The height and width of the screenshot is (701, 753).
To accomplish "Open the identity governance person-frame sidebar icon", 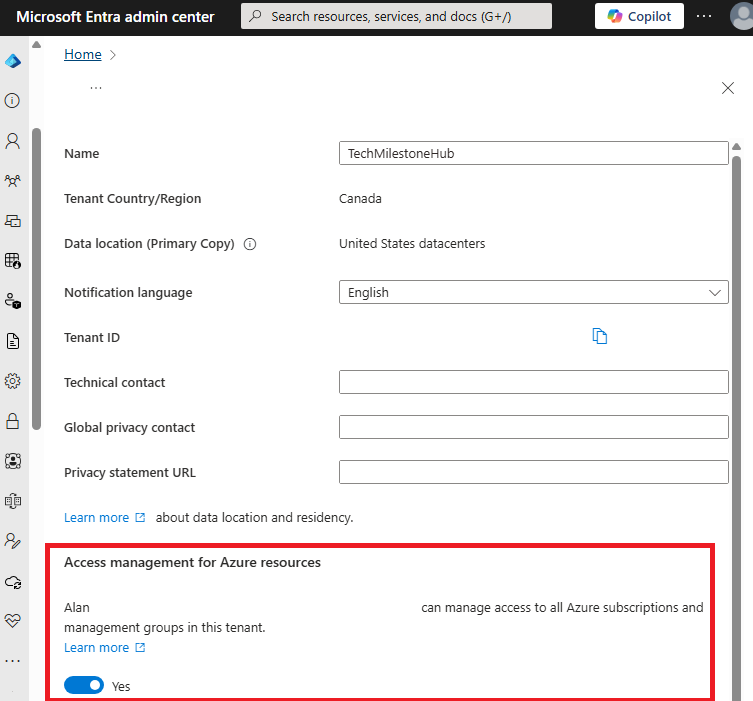I will [x=12, y=461].
